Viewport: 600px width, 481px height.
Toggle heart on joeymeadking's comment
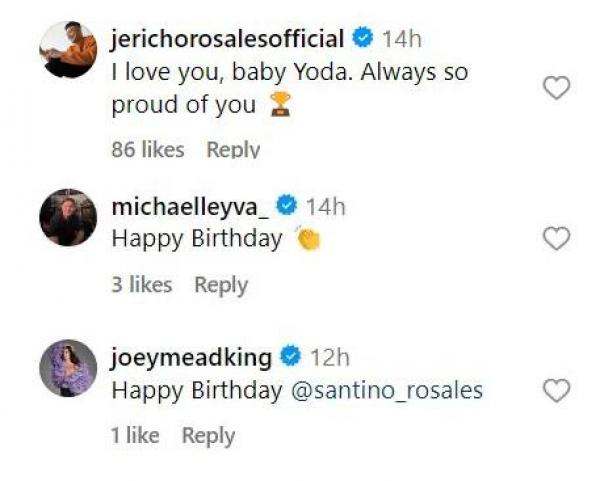pos(555,389)
